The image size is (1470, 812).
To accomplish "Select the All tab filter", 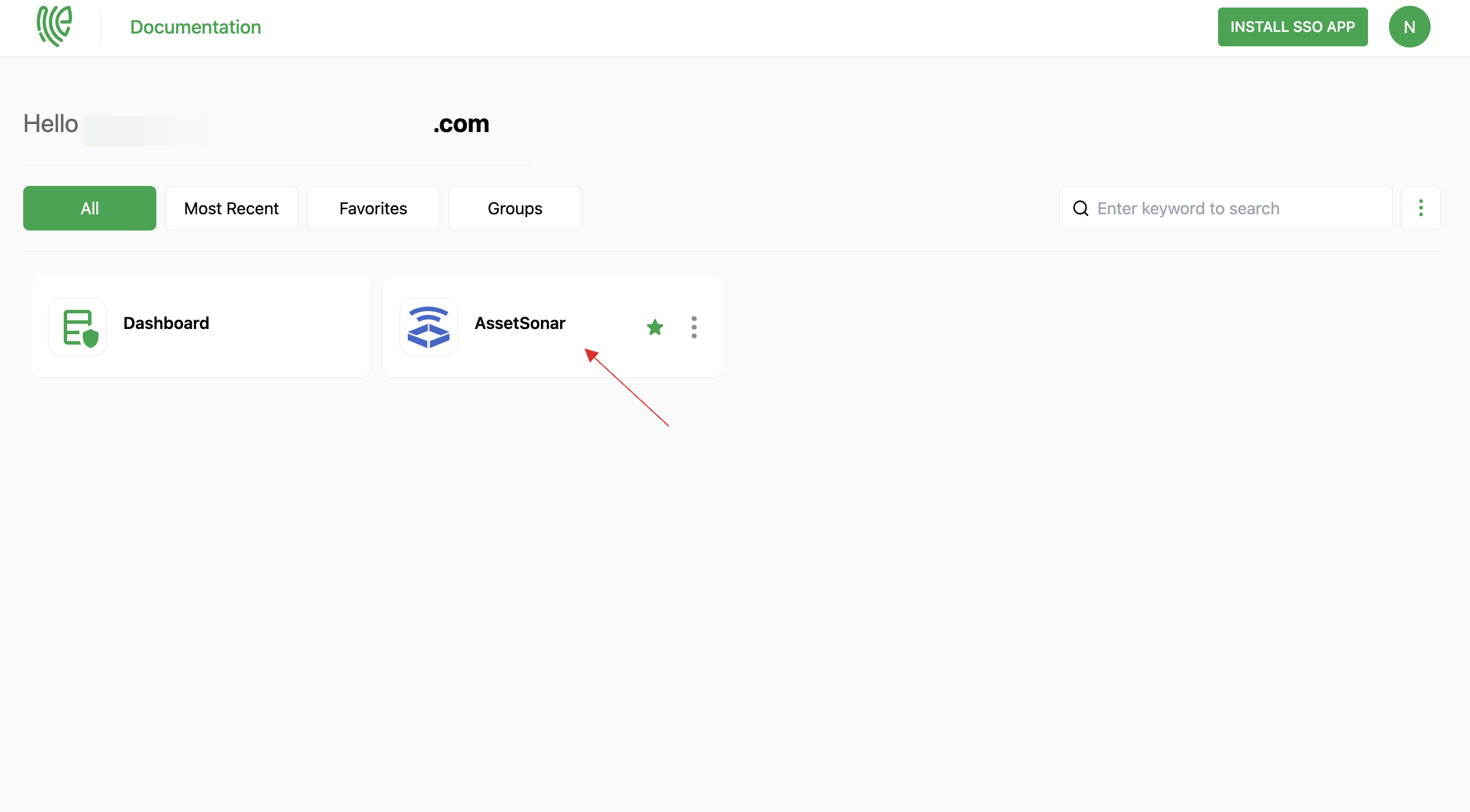I will (89, 208).
